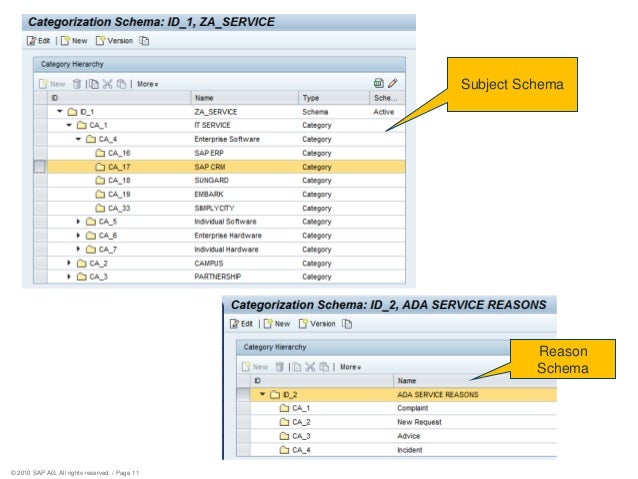Screen dimensions: 638x479
Task: Select the 'Active' status cell
Action: tap(383, 112)
